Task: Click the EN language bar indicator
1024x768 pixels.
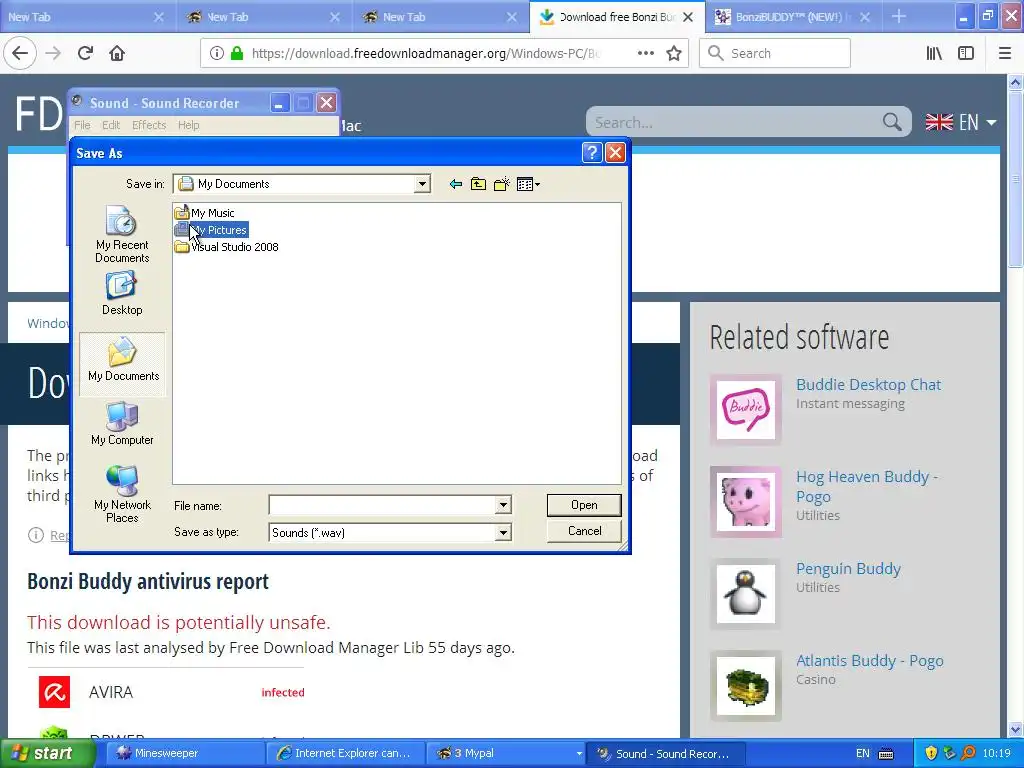Action: (x=863, y=754)
